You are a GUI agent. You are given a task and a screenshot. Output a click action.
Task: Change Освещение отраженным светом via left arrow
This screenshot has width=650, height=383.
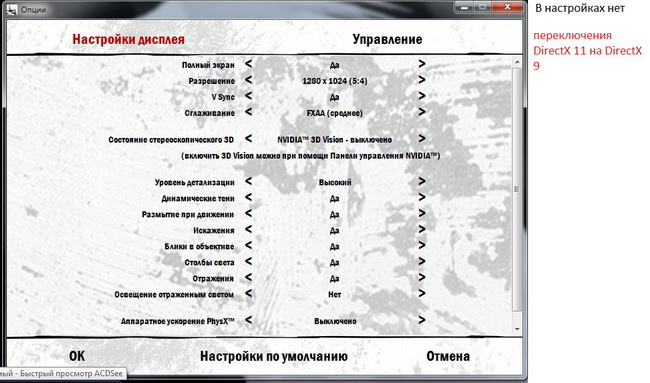coord(248,293)
